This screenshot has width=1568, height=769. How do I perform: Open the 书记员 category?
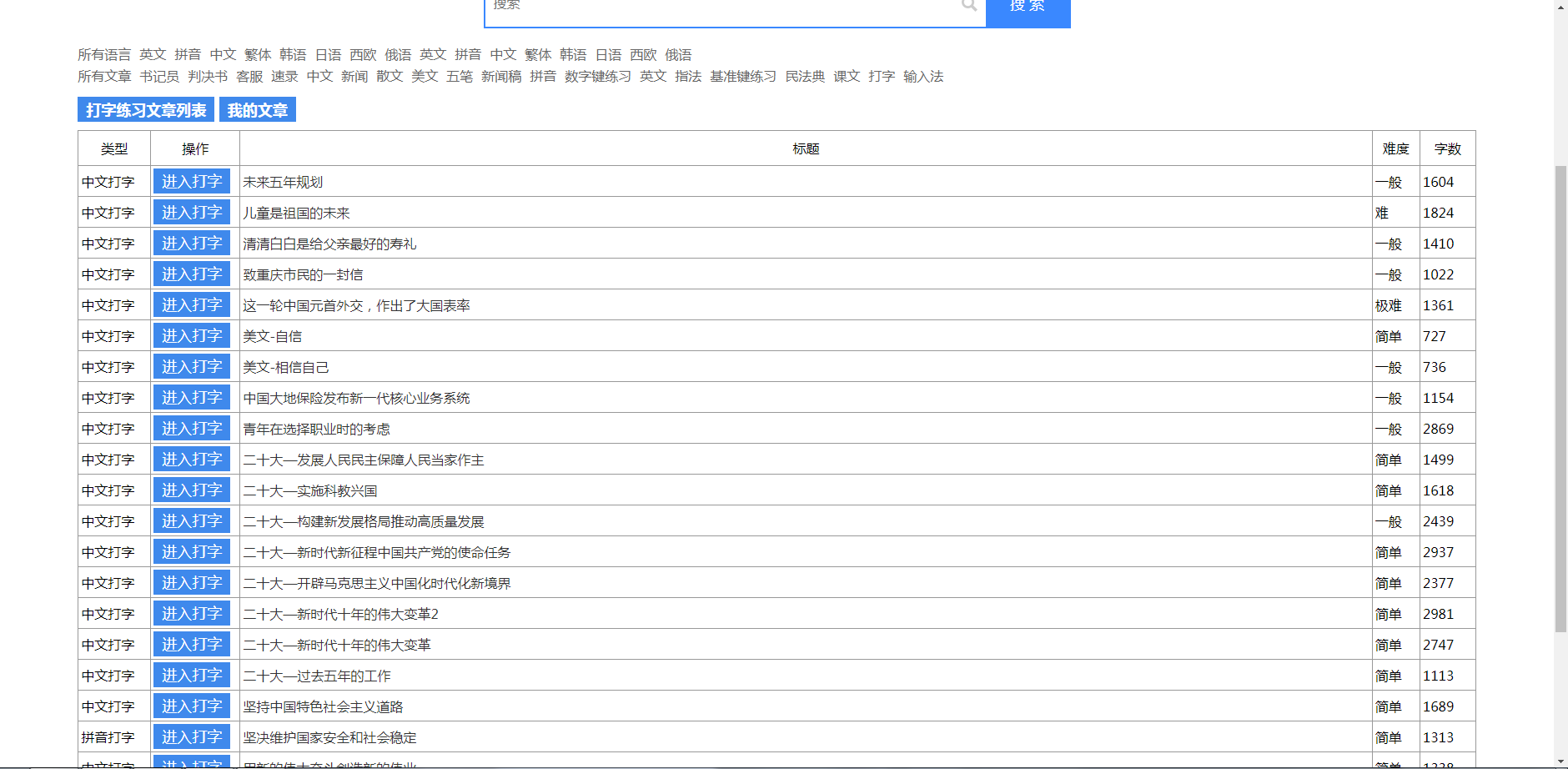pyautogui.click(x=159, y=77)
